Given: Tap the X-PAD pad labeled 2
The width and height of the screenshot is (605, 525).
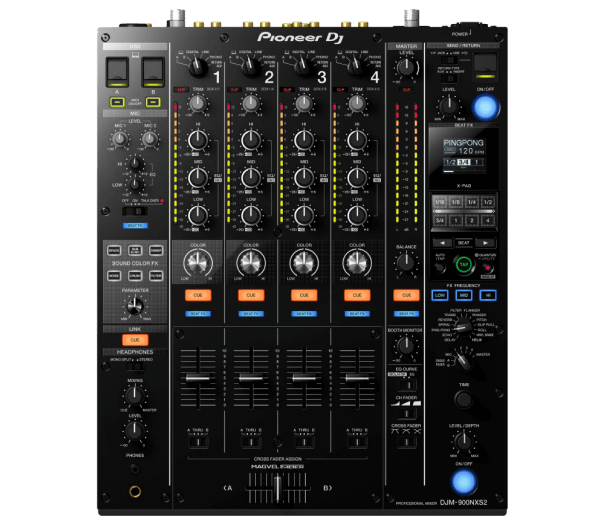Looking at the screenshot, I should coord(472,221).
